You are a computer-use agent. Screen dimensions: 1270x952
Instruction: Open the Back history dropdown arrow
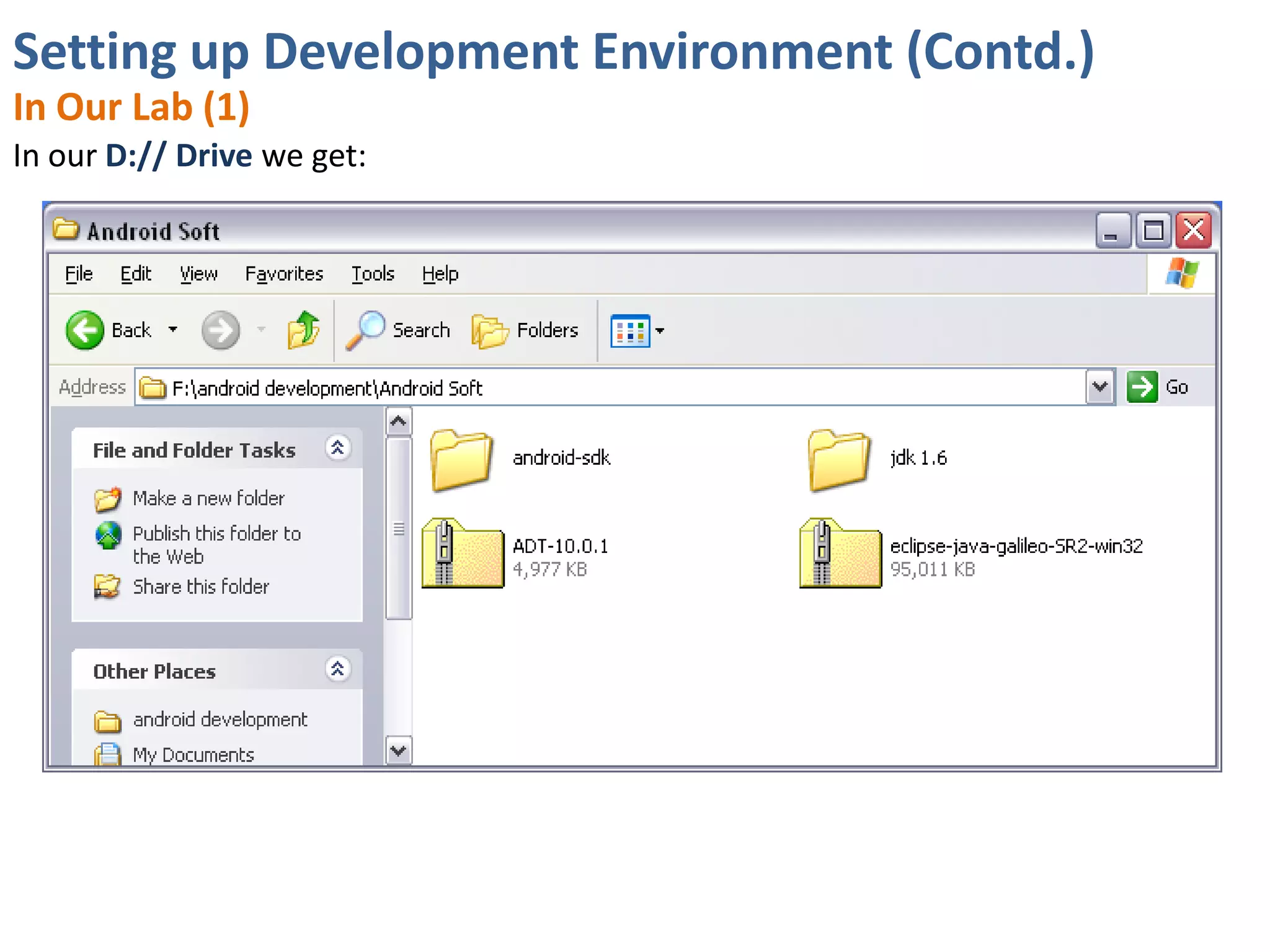point(173,330)
